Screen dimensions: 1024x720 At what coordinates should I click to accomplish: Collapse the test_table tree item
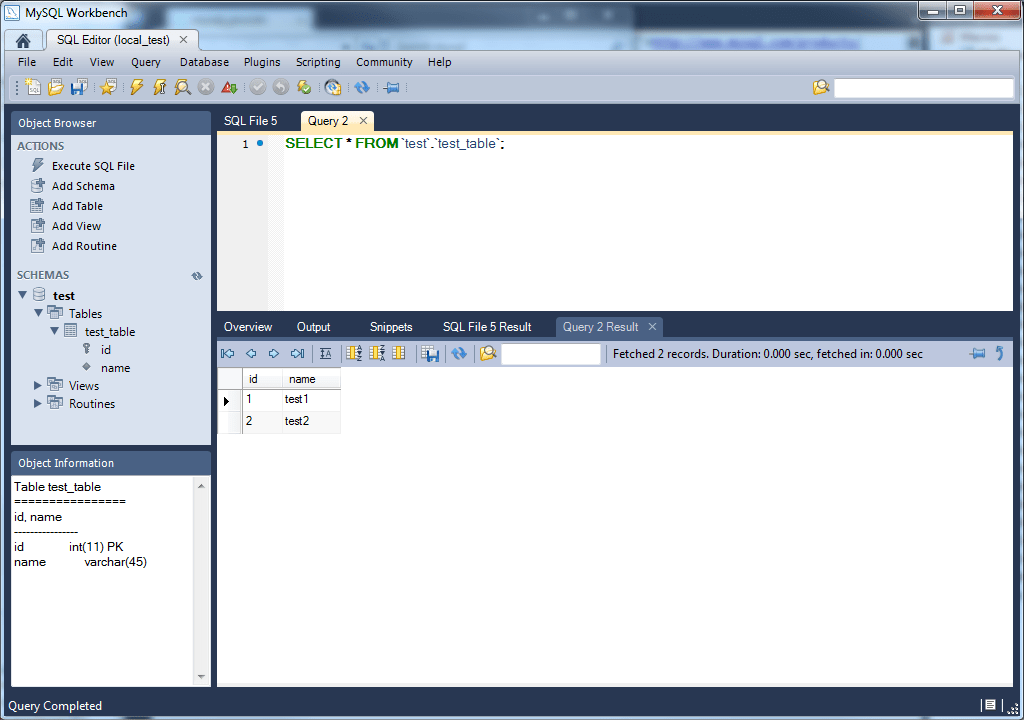(53, 331)
